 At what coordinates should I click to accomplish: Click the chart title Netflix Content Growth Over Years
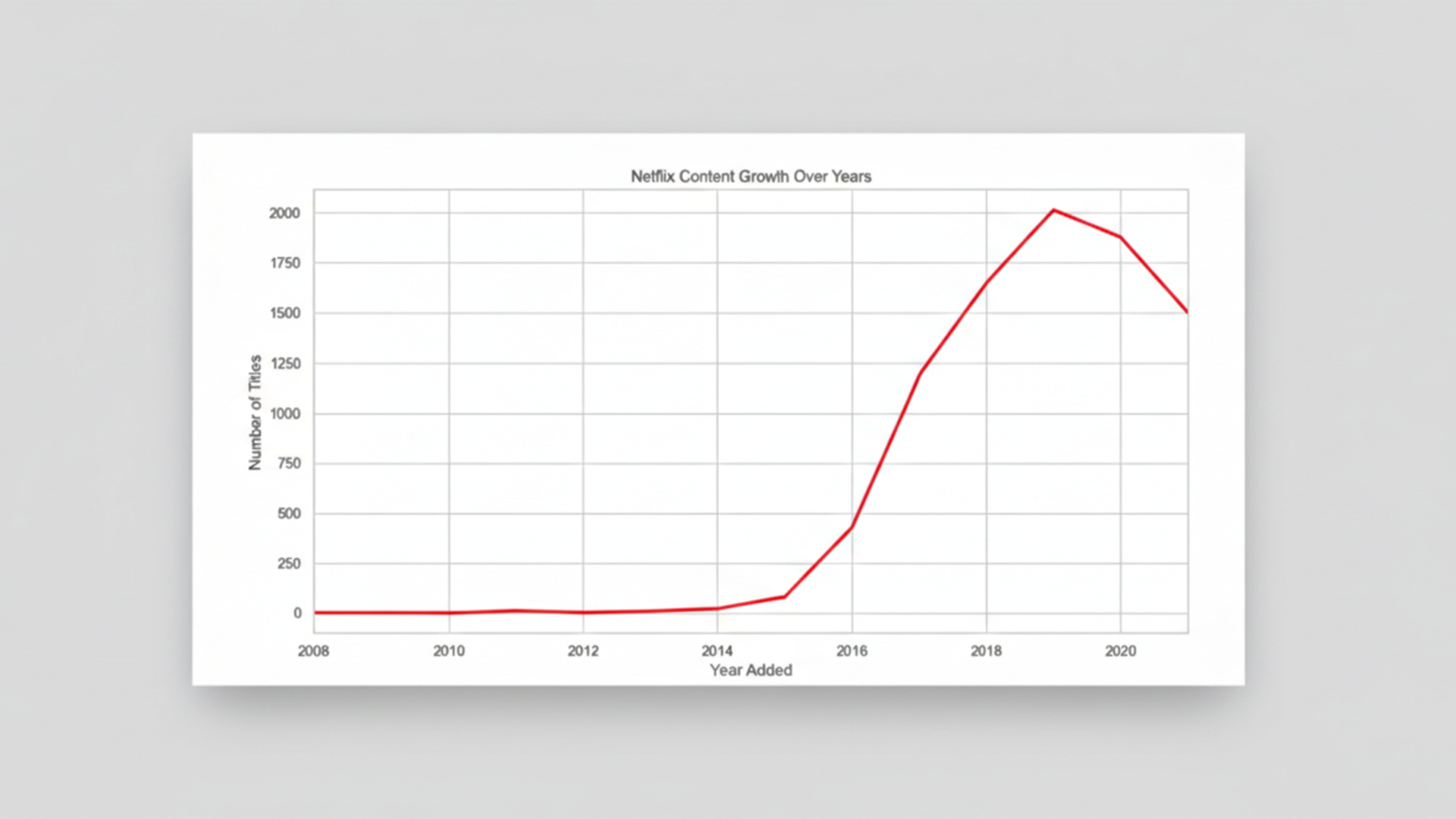pyautogui.click(x=751, y=176)
